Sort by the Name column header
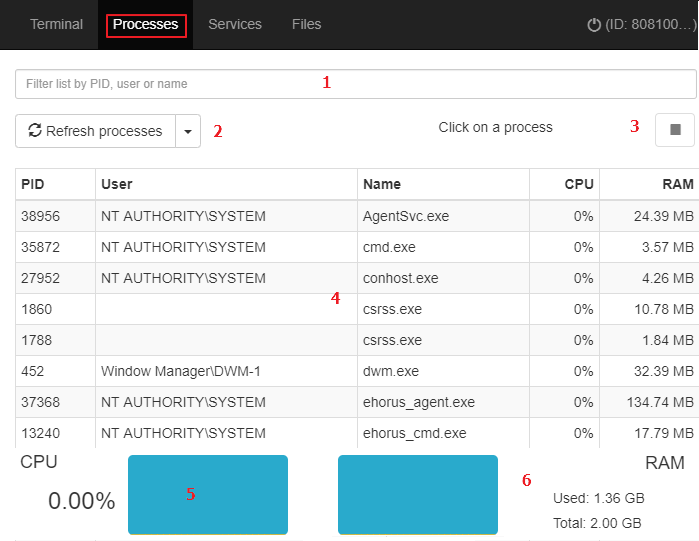This screenshot has width=699, height=541. point(382,184)
